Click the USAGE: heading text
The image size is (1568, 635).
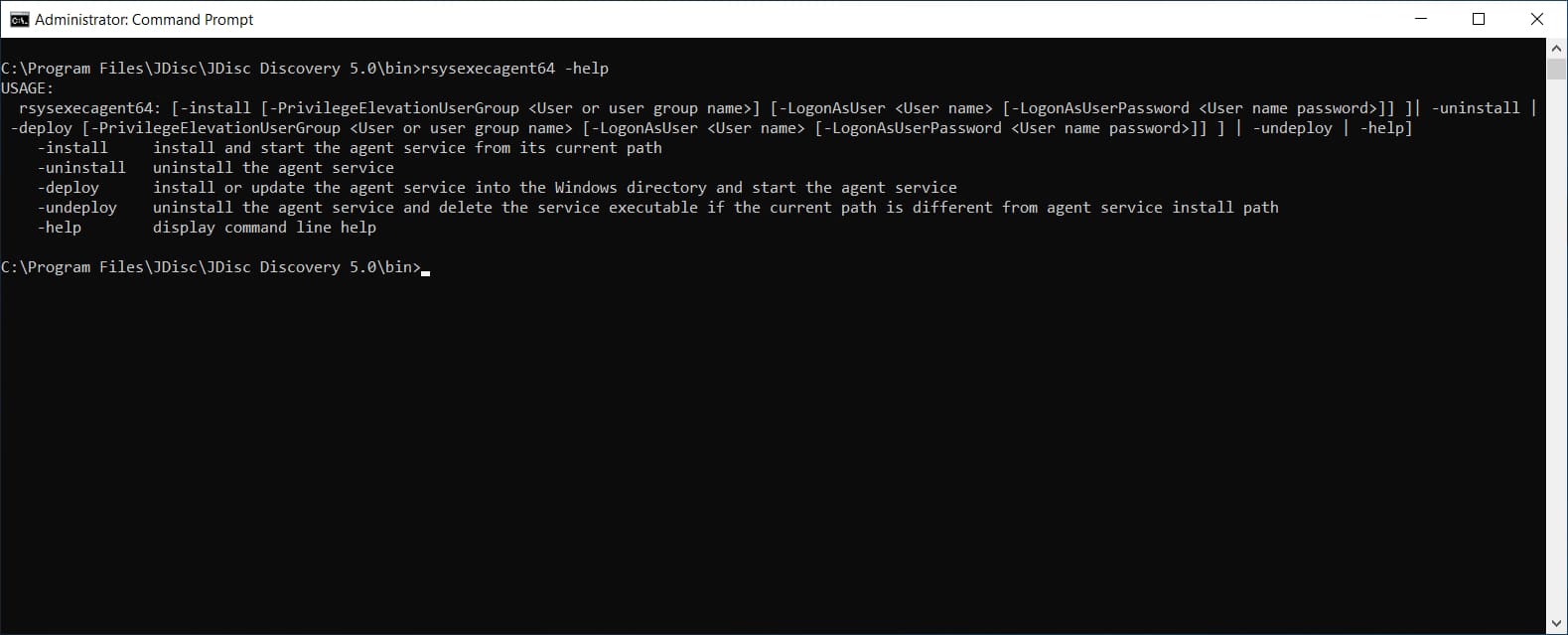tap(26, 87)
